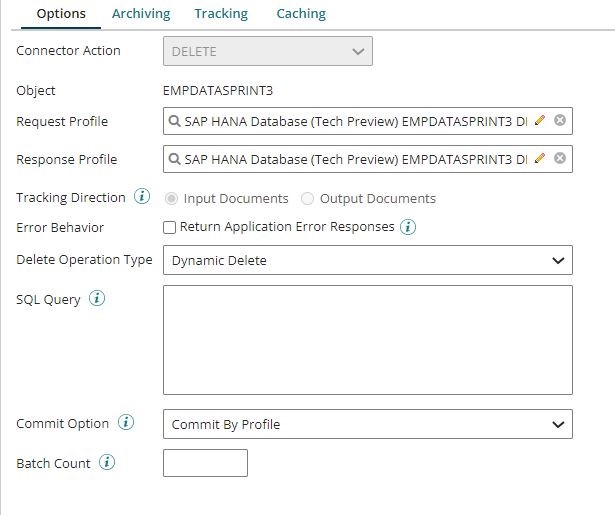615x515 pixels.
Task: Expand the Delete Operation Type dropdown
Action: [367, 260]
